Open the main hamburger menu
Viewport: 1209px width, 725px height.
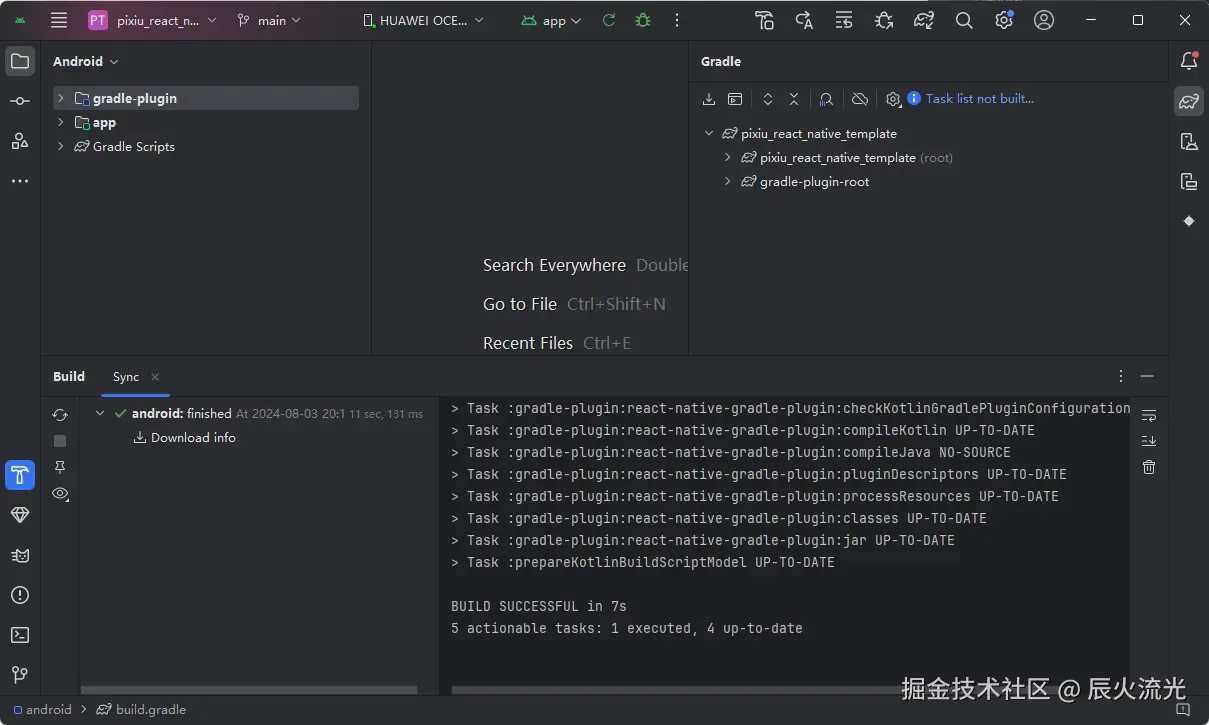pyautogui.click(x=59, y=20)
